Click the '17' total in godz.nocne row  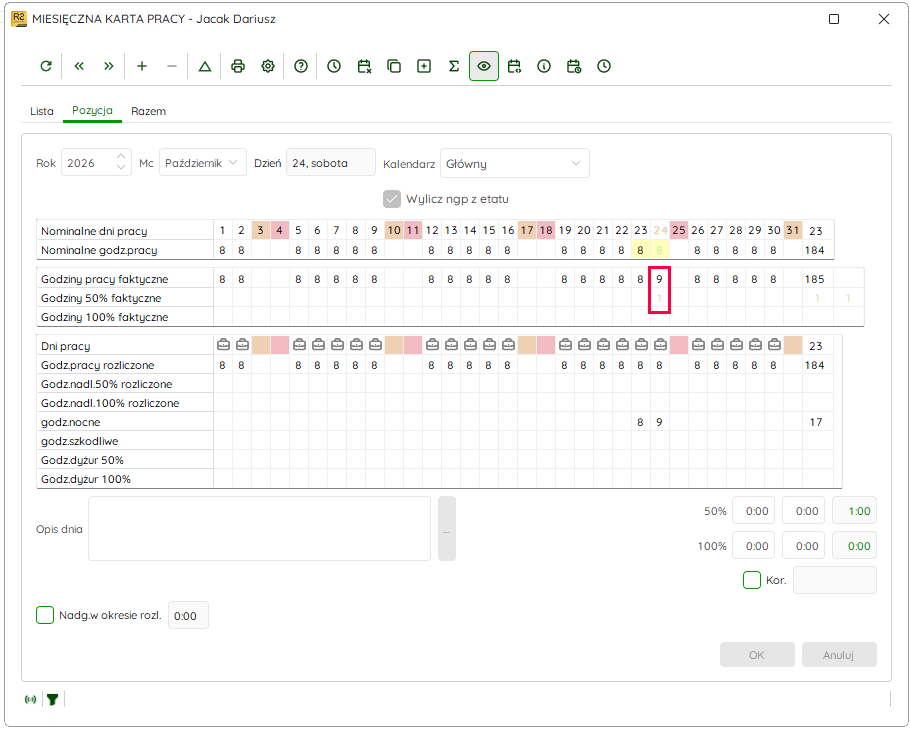(815, 422)
